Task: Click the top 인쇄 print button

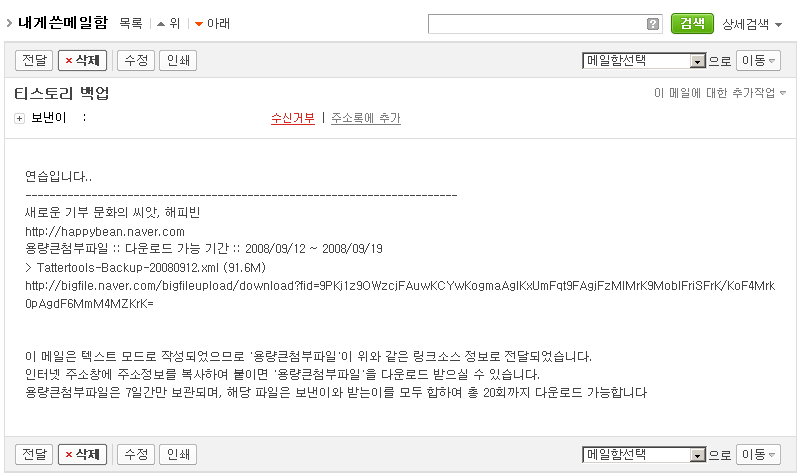Action: pos(178,60)
